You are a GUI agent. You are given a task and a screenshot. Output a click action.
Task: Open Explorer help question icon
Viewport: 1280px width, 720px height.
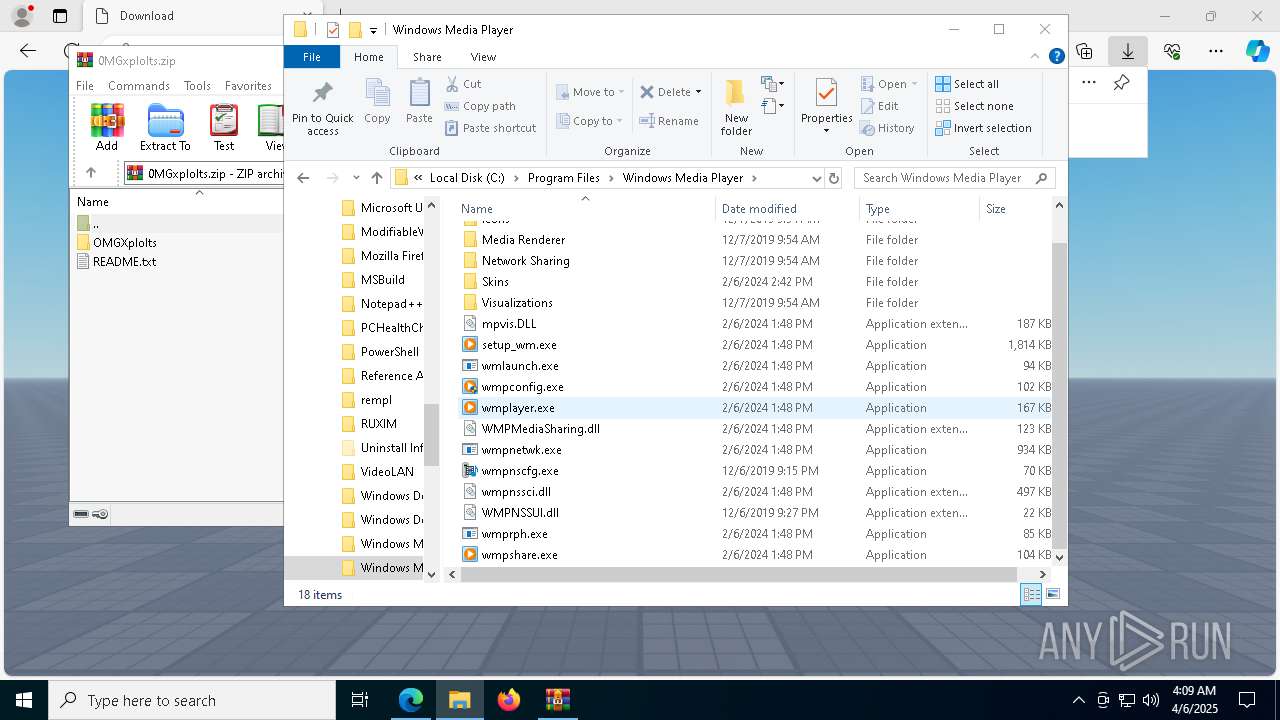(1056, 57)
